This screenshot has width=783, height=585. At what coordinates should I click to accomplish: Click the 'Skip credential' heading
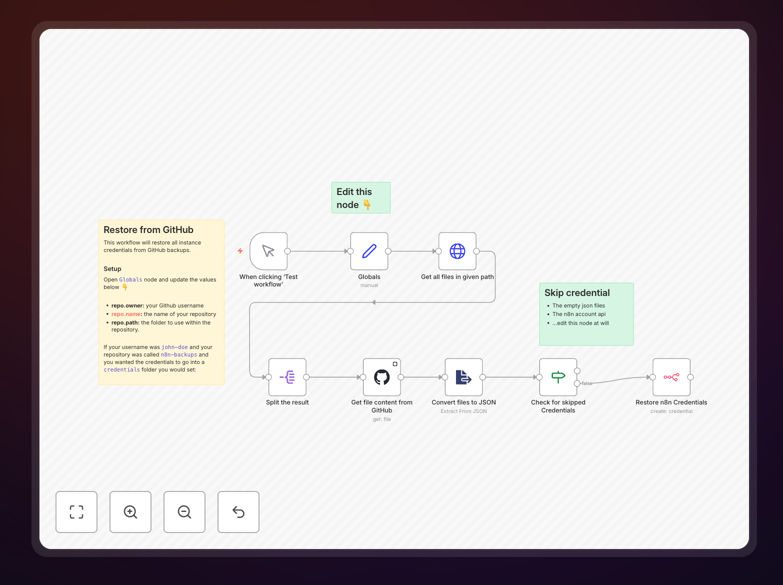577,293
